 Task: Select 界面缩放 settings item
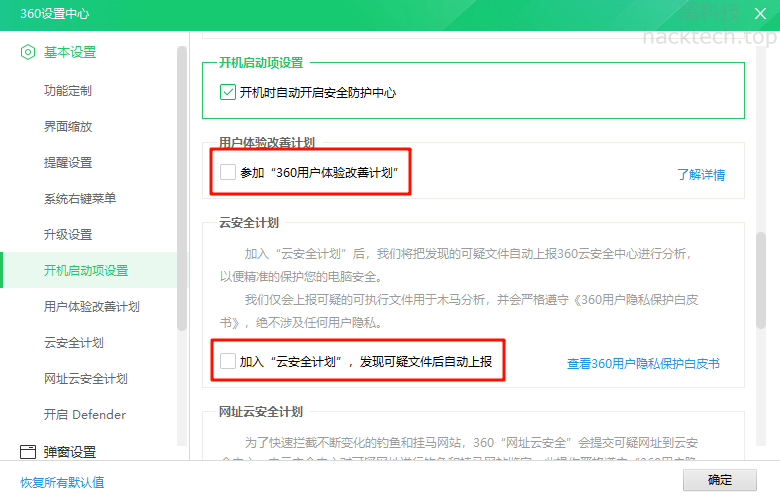click(x=68, y=127)
